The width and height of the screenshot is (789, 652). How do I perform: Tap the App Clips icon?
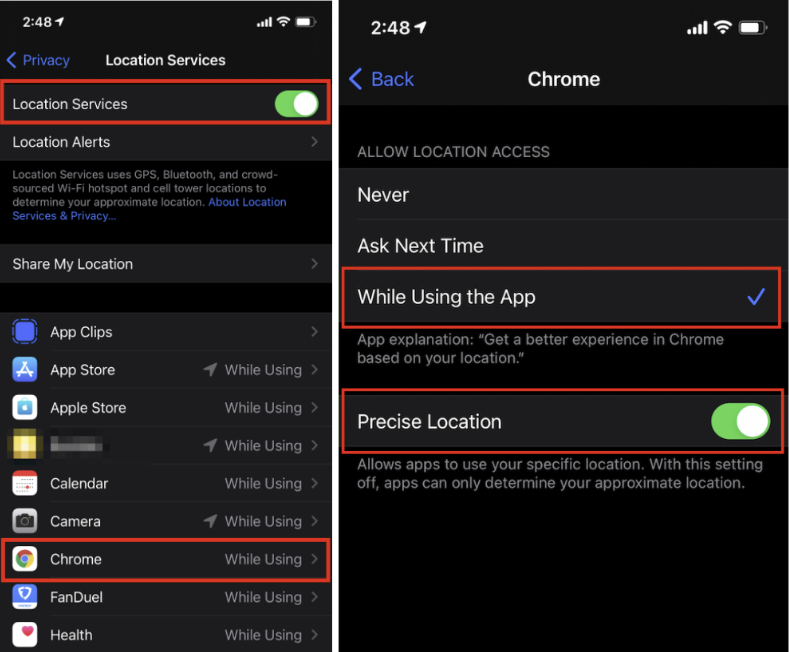click(x=25, y=332)
